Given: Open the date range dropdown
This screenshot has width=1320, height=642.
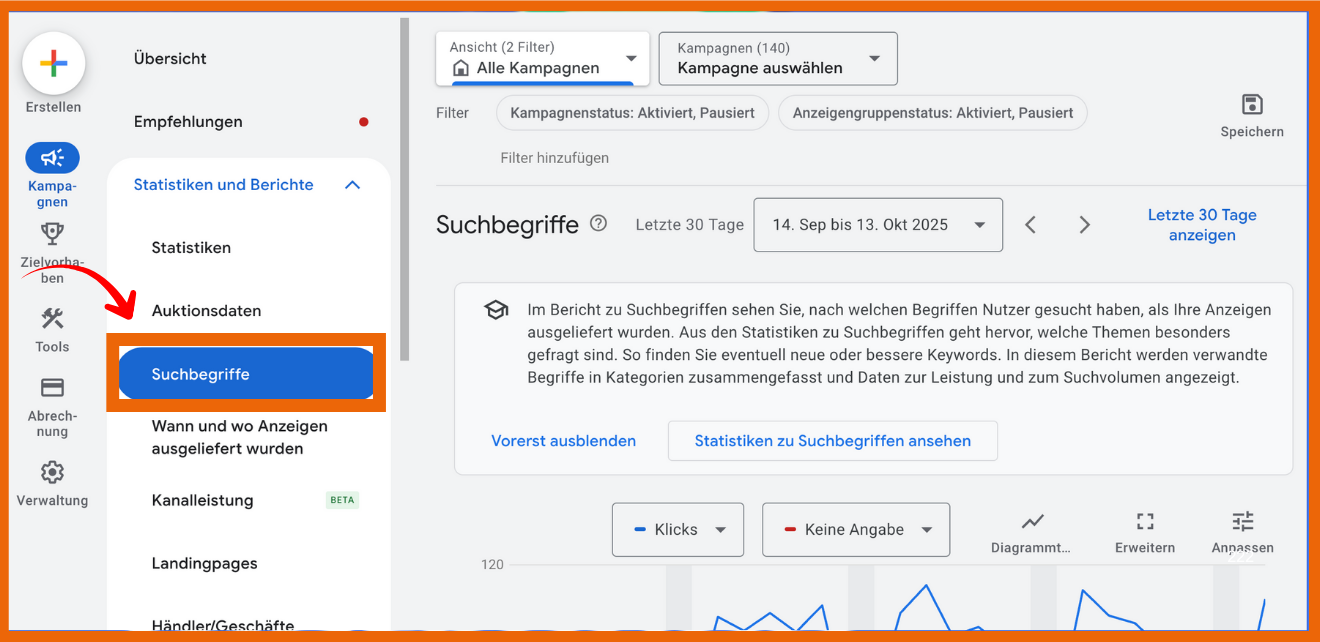Looking at the screenshot, I should point(877,225).
